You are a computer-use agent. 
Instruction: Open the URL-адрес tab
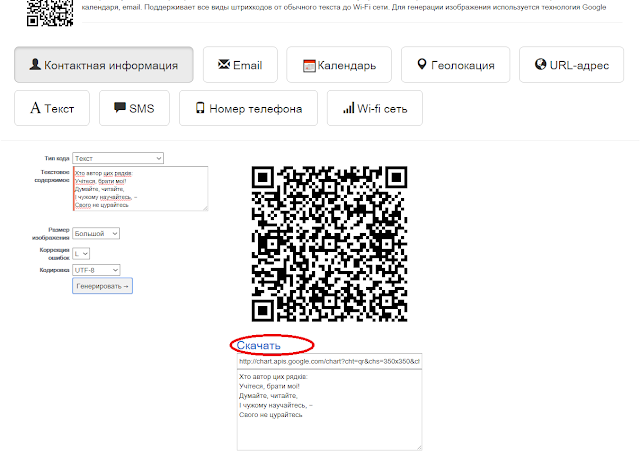click(x=571, y=65)
